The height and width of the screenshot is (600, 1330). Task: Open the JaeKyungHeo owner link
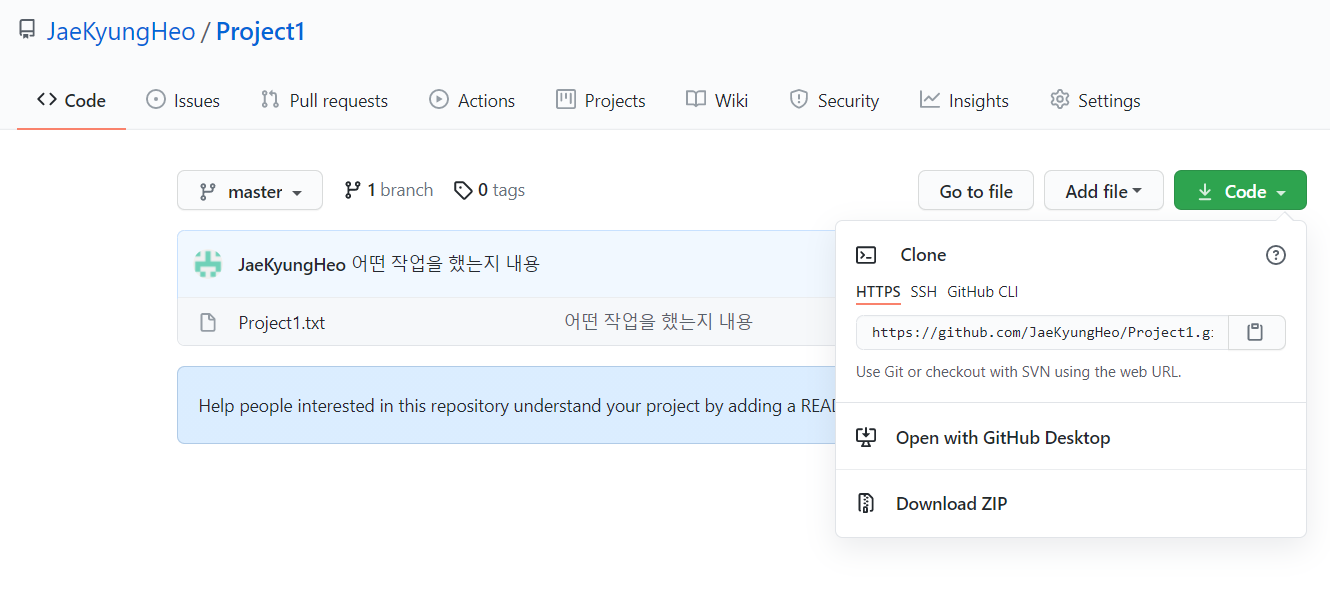pos(121,31)
